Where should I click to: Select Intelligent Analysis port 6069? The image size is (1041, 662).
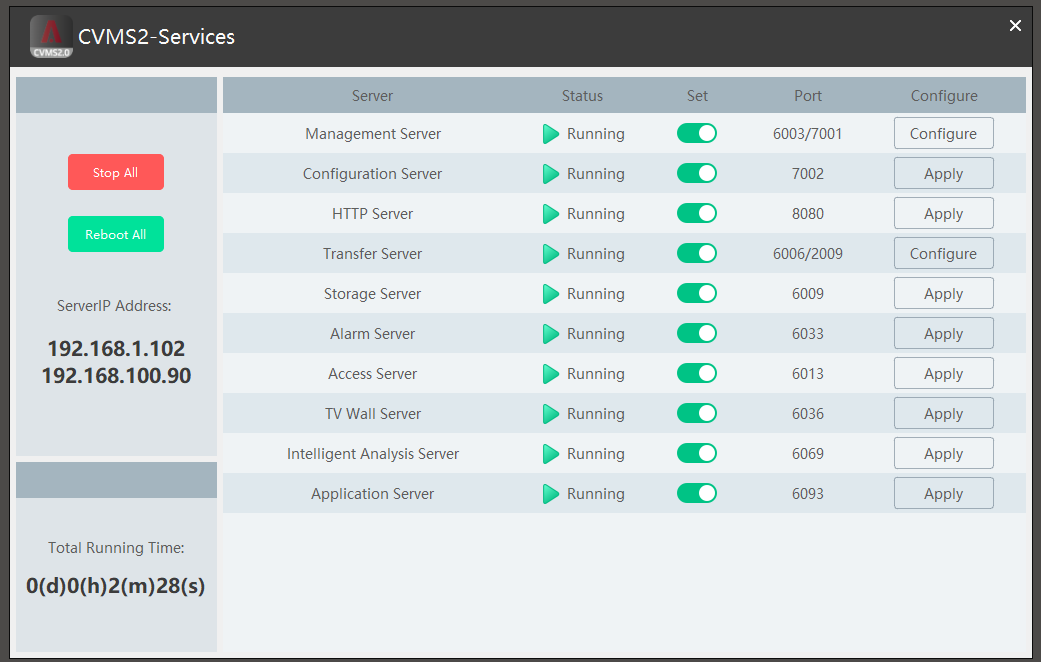click(807, 454)
